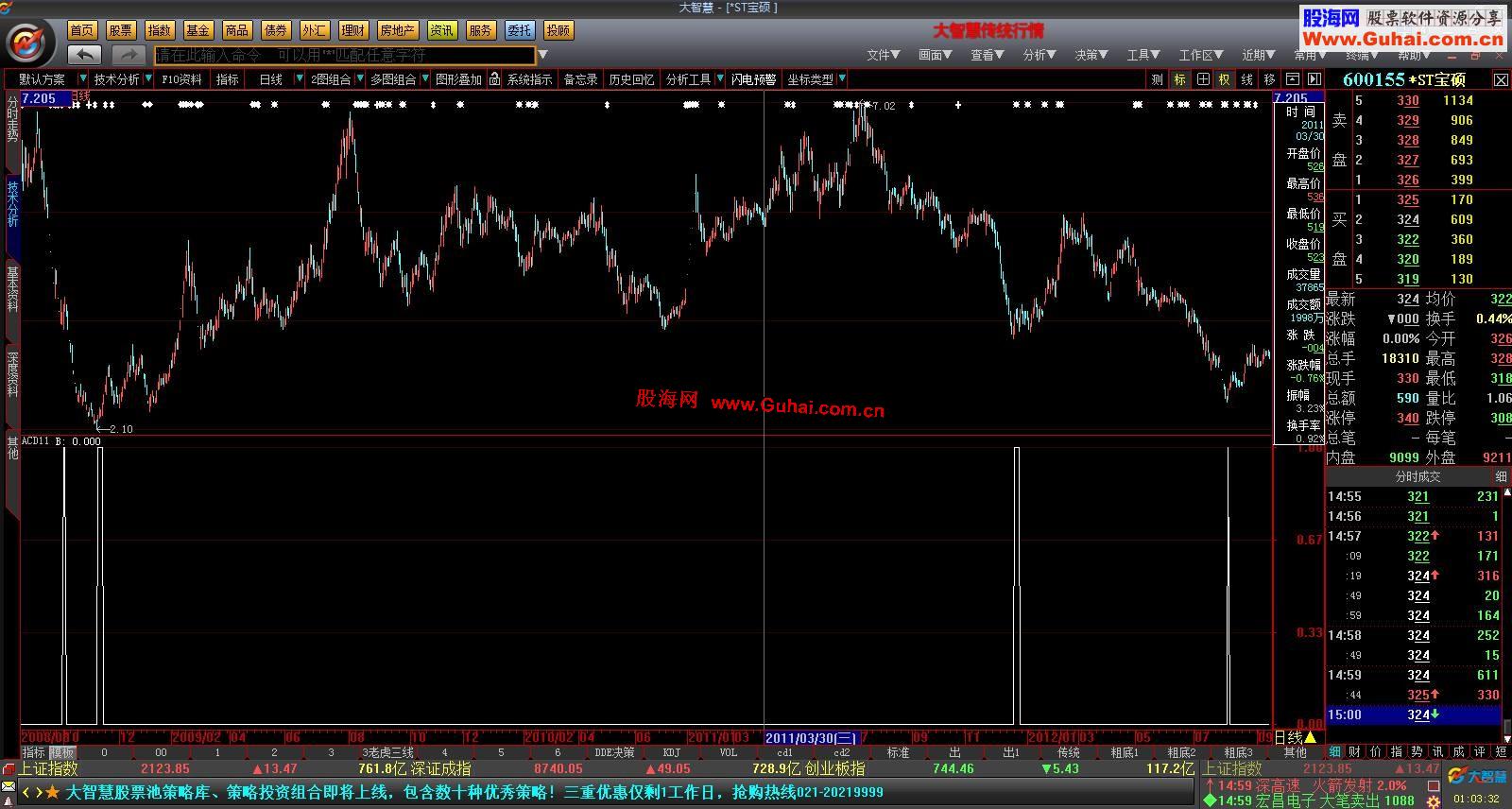The height and width of the screenshot is (809, 1512).
Task: Click the command input field
Action: click(345, 55)
